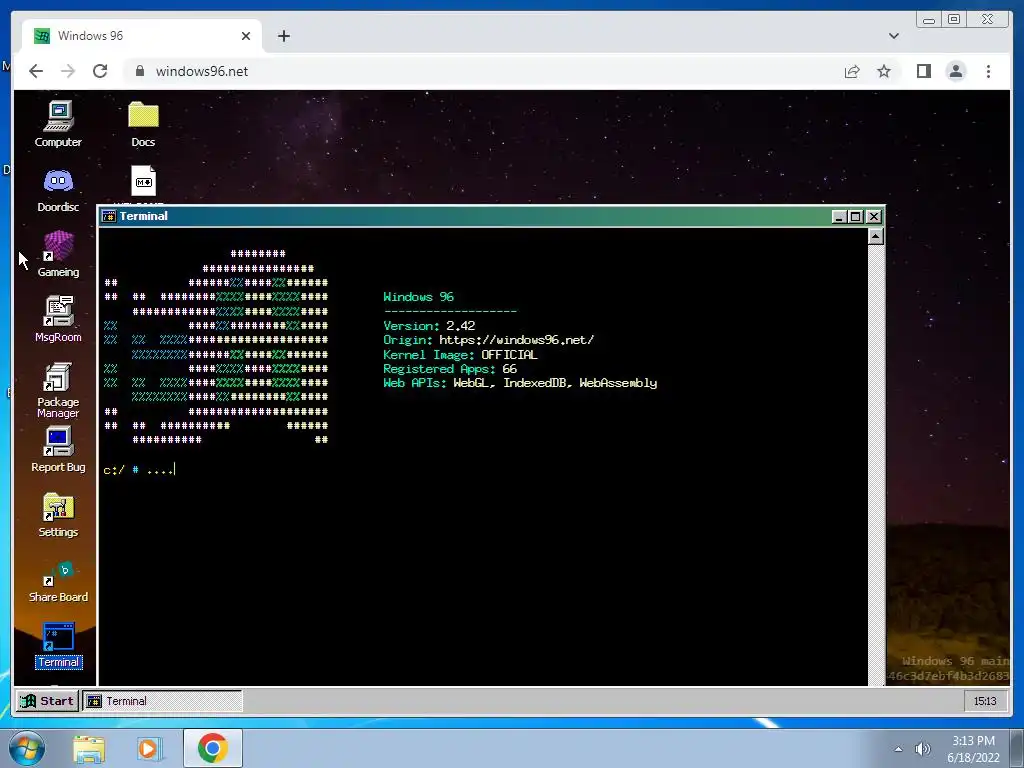
Task: Open the Gameing shortcut icon
Action: [x=58, y=254]
